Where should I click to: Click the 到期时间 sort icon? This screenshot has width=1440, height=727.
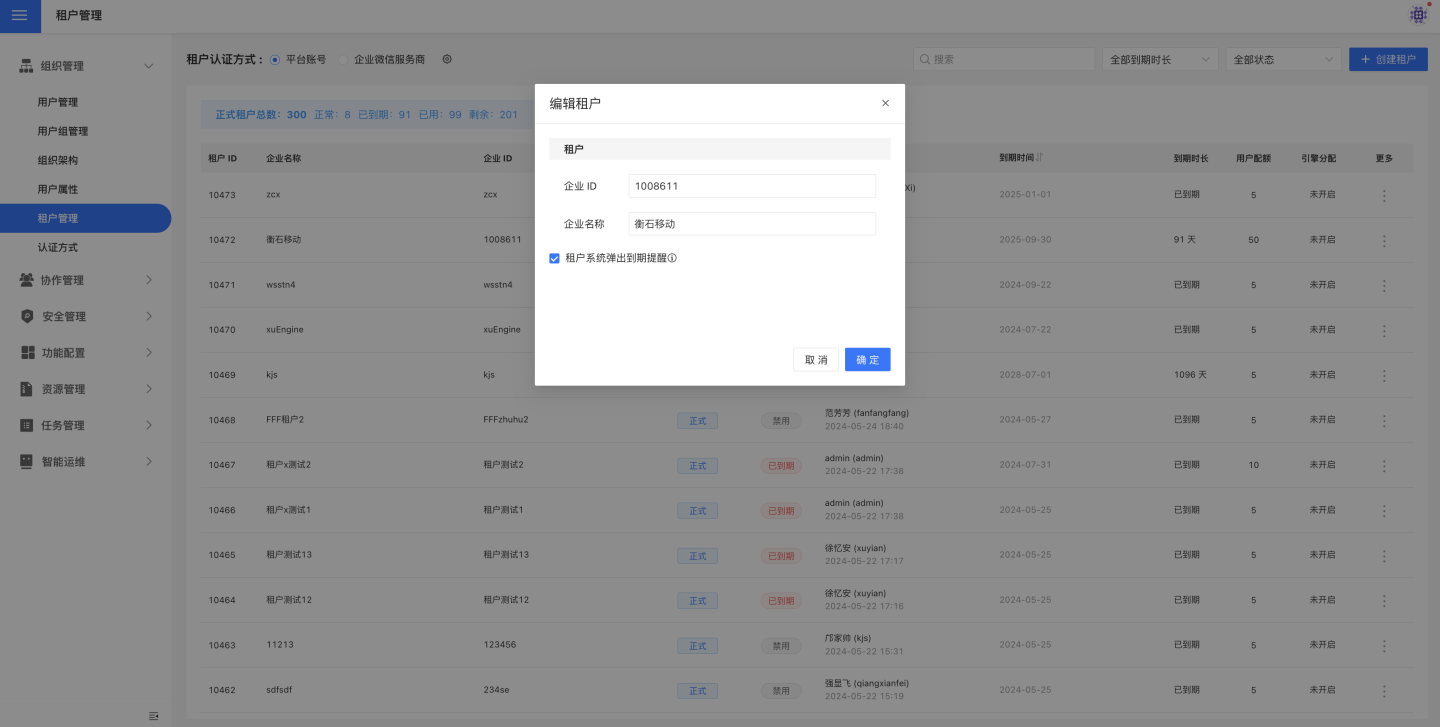(x=1040, y=158)
